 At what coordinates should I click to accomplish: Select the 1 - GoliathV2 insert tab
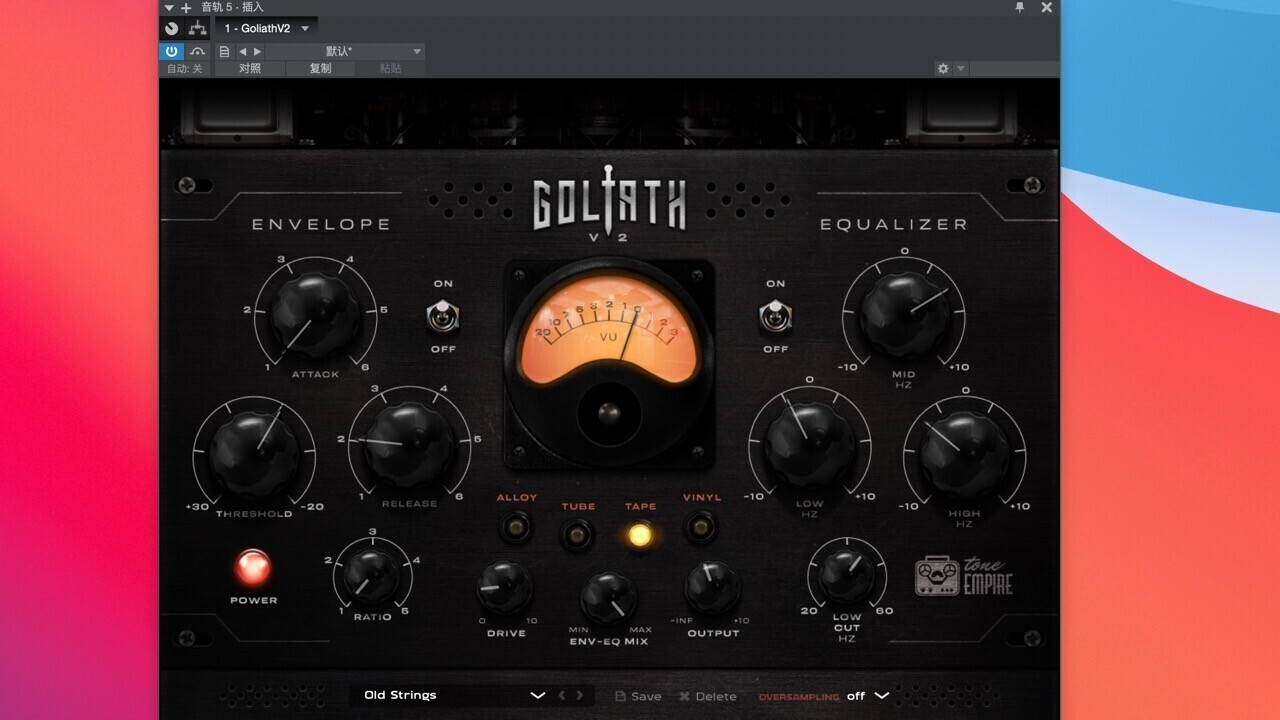tap(258, 28)
